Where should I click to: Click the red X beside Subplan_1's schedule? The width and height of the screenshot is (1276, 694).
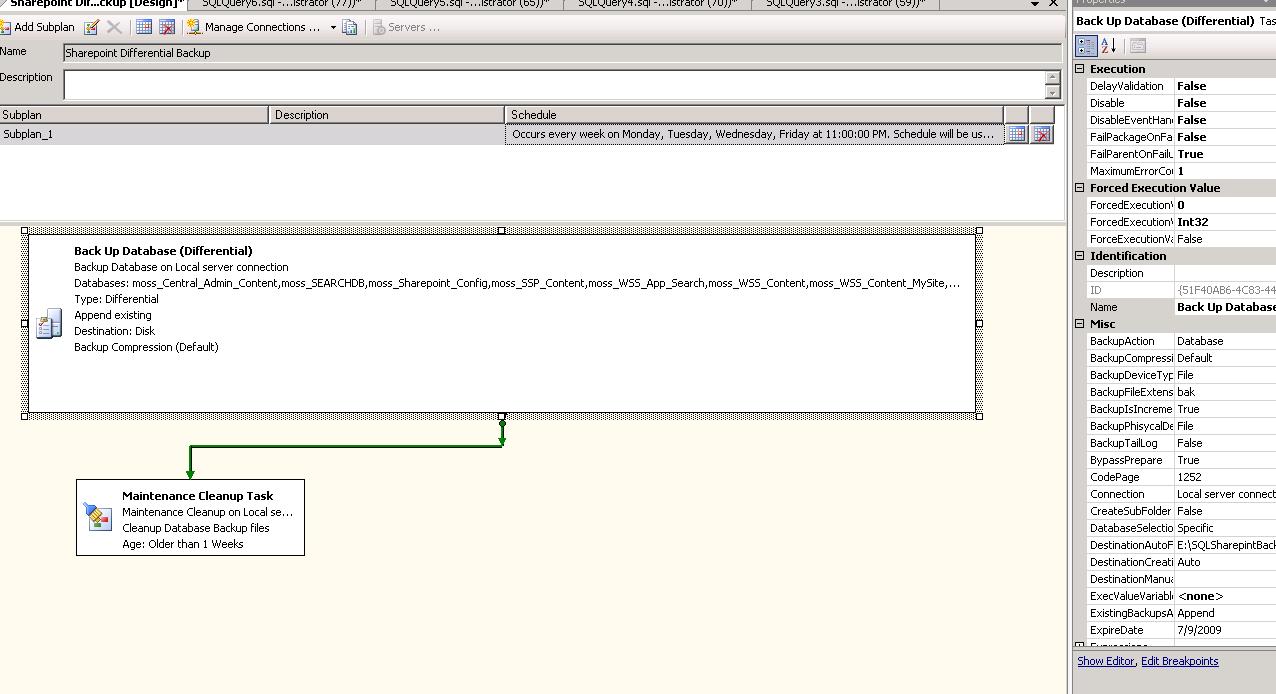1041,134
